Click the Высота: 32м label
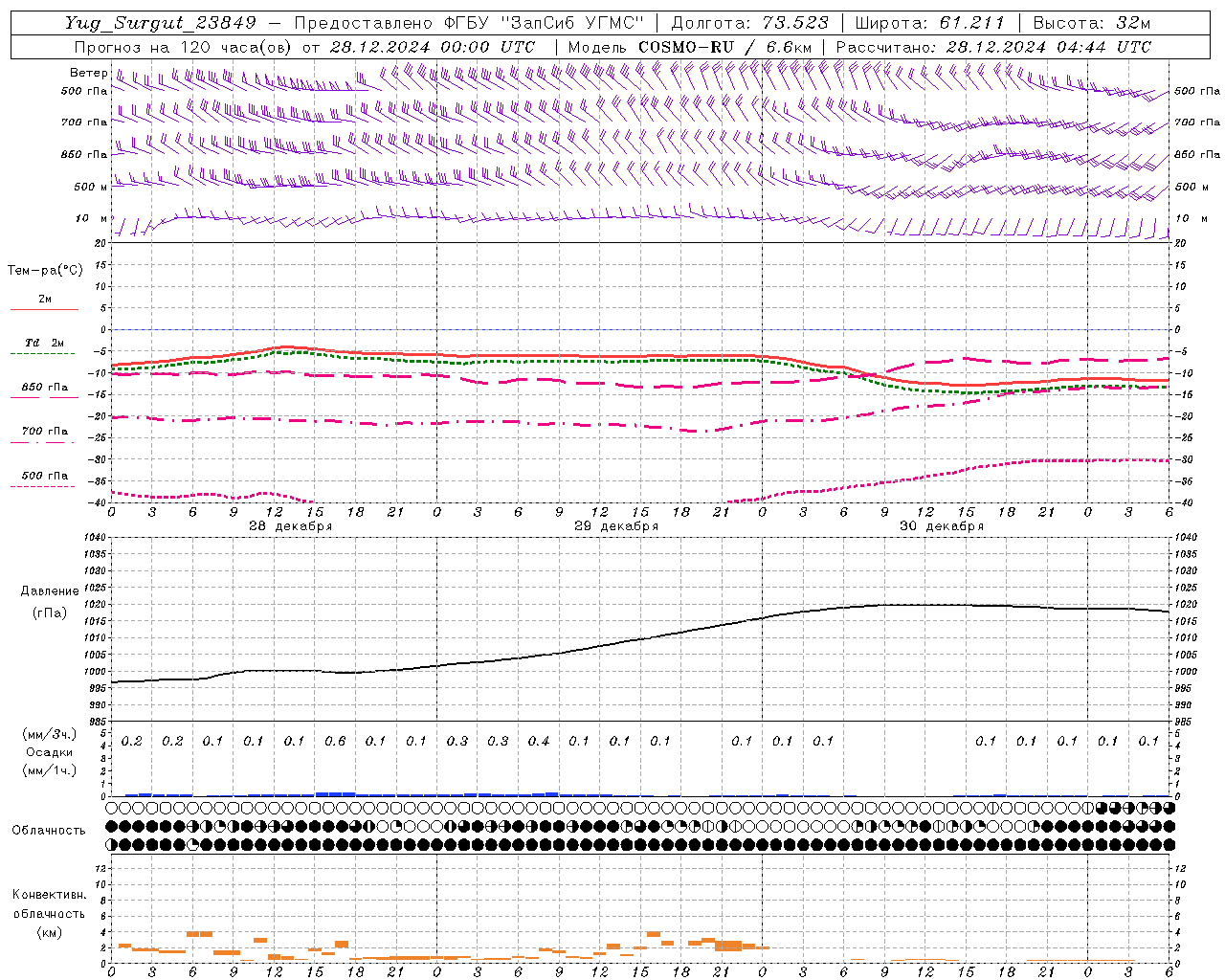Image resolution: width=1225 pixels, height=980 pixels. 1092,23
